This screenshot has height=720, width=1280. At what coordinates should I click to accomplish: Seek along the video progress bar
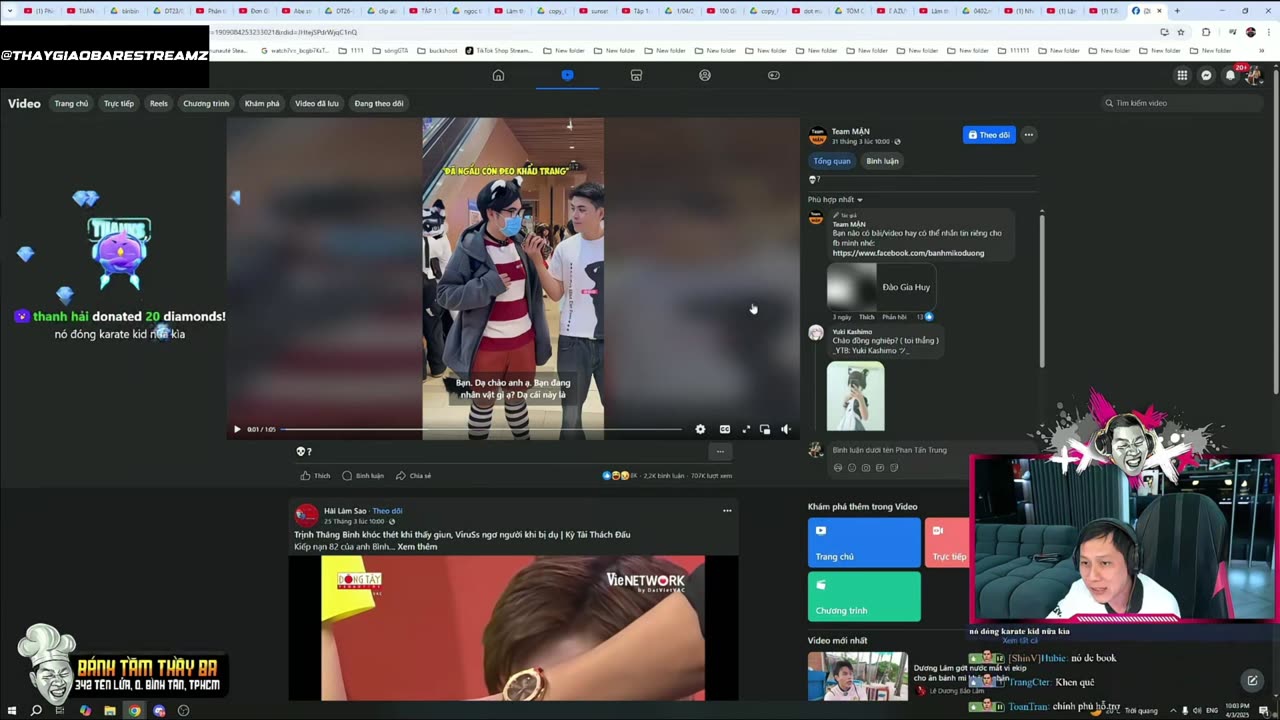tap(482, 429)
